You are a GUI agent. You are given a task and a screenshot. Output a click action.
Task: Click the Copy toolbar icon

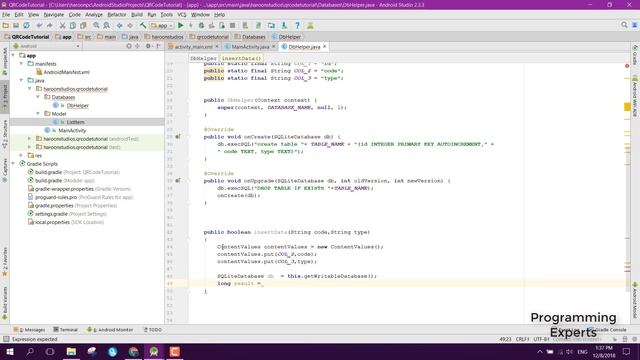point(73,25)
